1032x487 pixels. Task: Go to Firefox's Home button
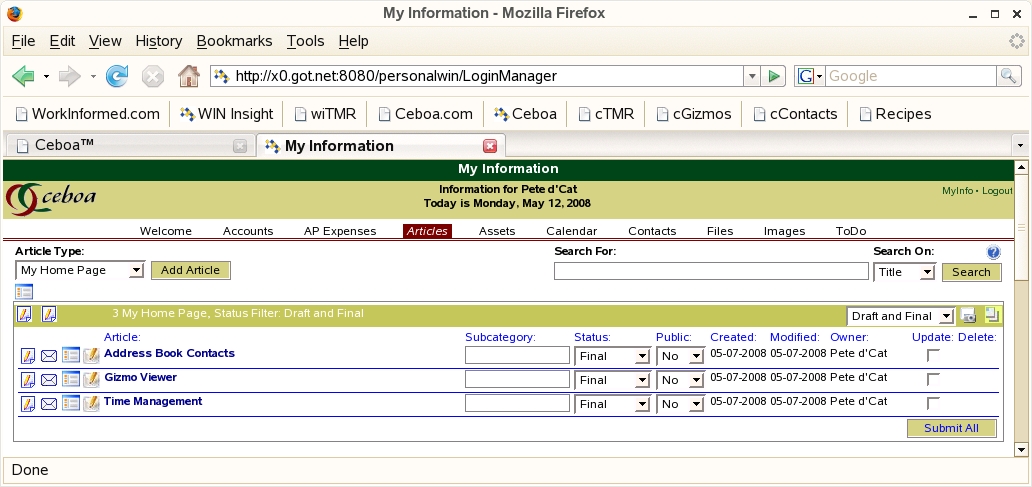[188, 76]
